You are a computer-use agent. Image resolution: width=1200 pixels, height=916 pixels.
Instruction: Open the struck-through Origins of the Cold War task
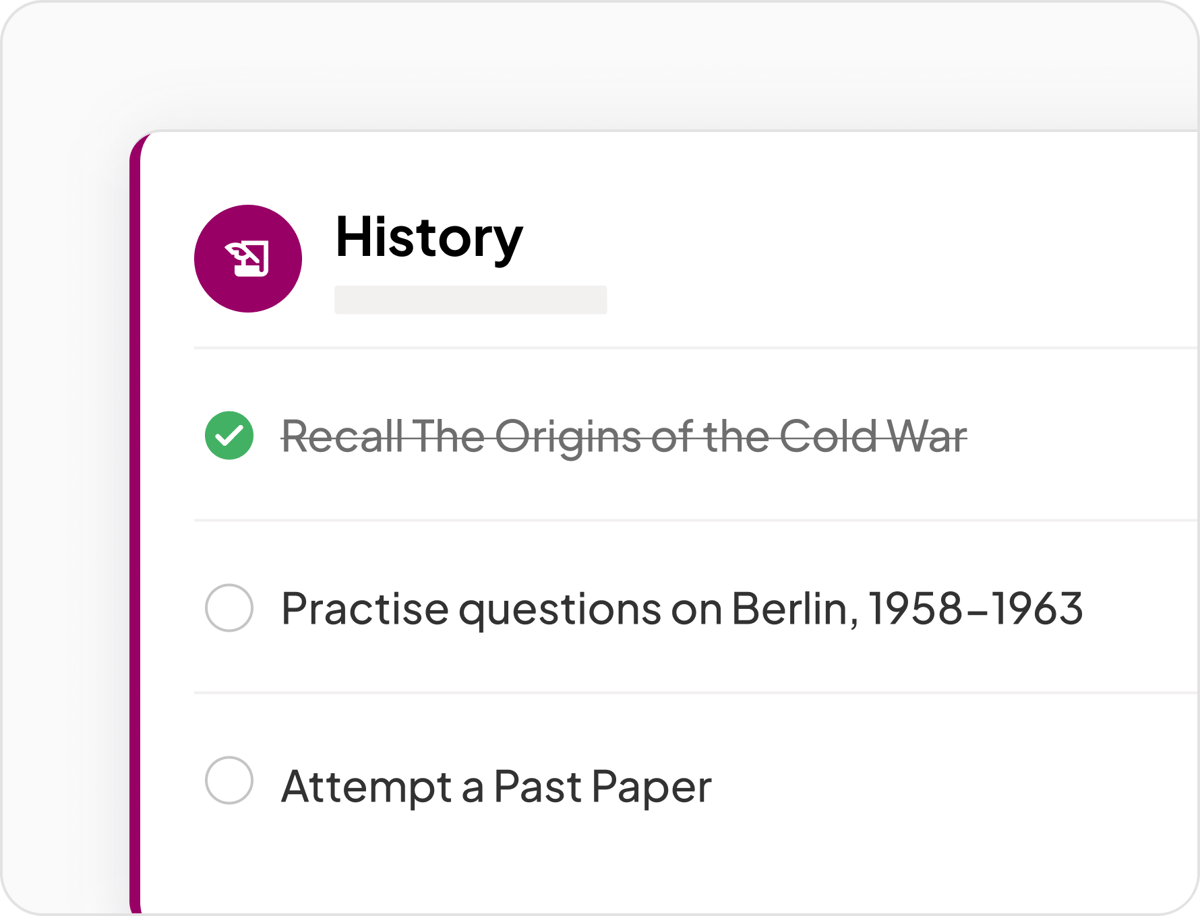click(x=624, y=437)
